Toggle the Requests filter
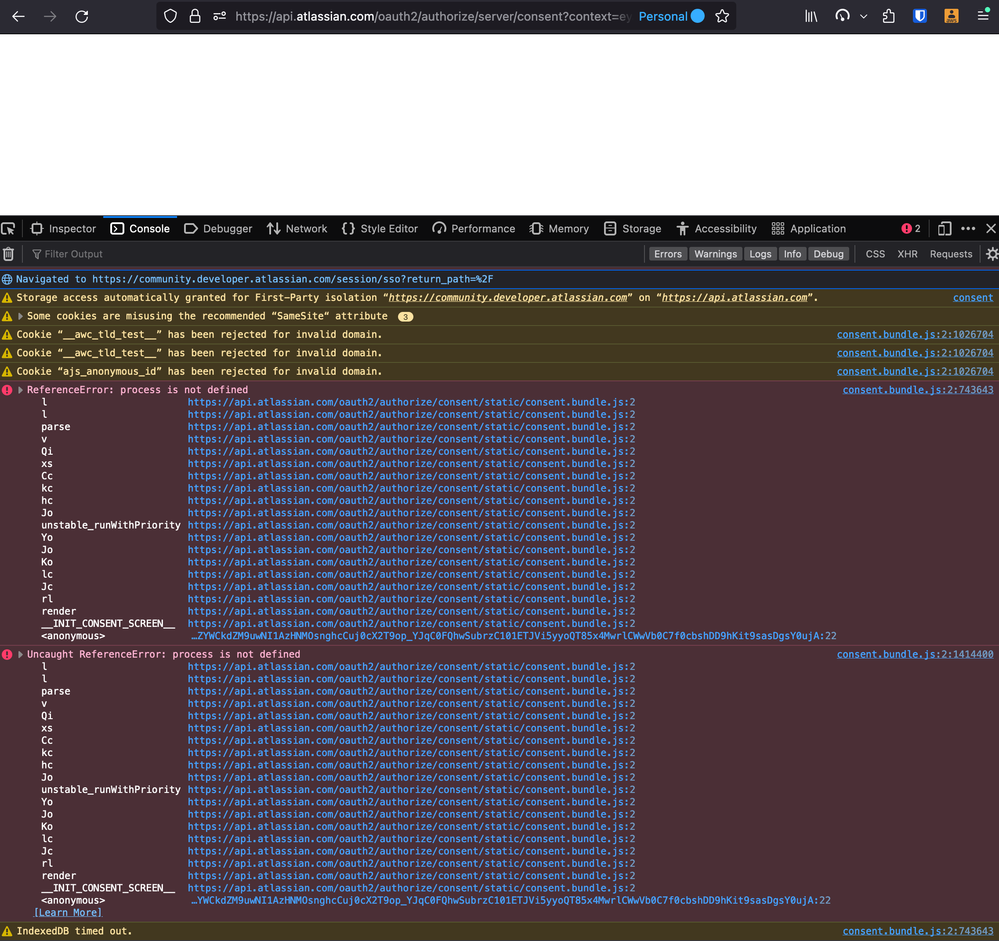Screen dimensions: 999x941 point(951,254)
